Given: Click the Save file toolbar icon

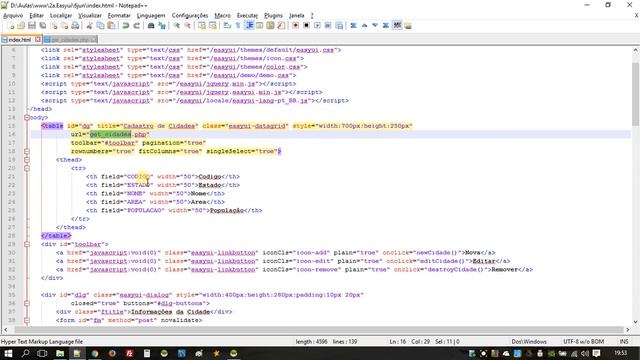Looking at the screenshot, I should click(x=32, y=26).
